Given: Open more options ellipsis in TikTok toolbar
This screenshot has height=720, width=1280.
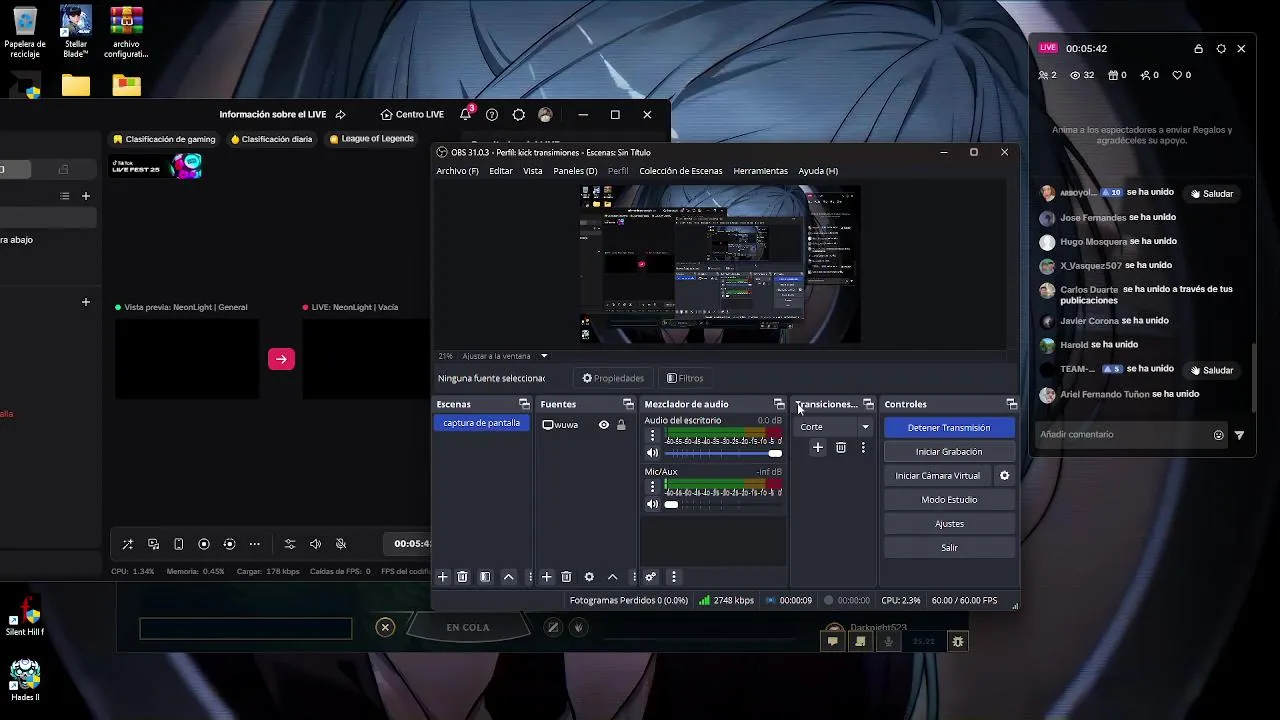Looking at the screenshot, I should [255, 544].
